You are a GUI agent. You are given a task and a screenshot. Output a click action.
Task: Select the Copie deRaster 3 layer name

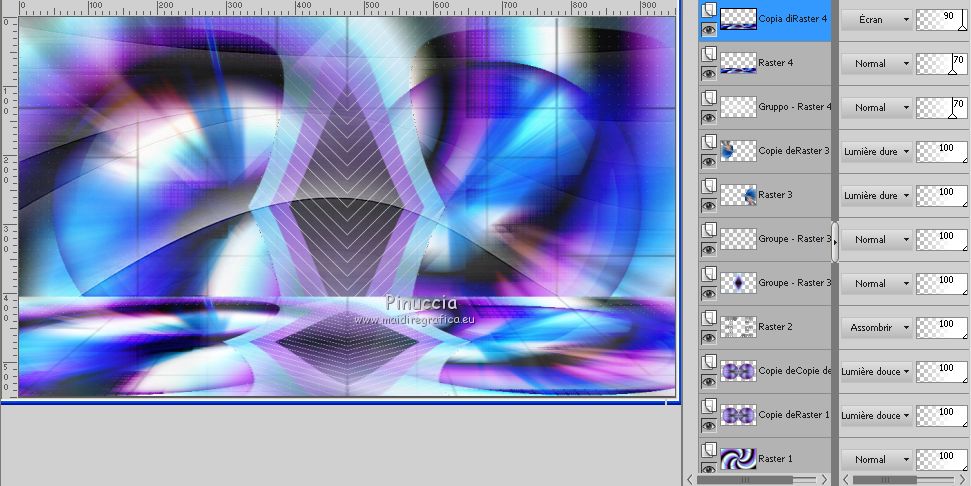tap(794, 150)
